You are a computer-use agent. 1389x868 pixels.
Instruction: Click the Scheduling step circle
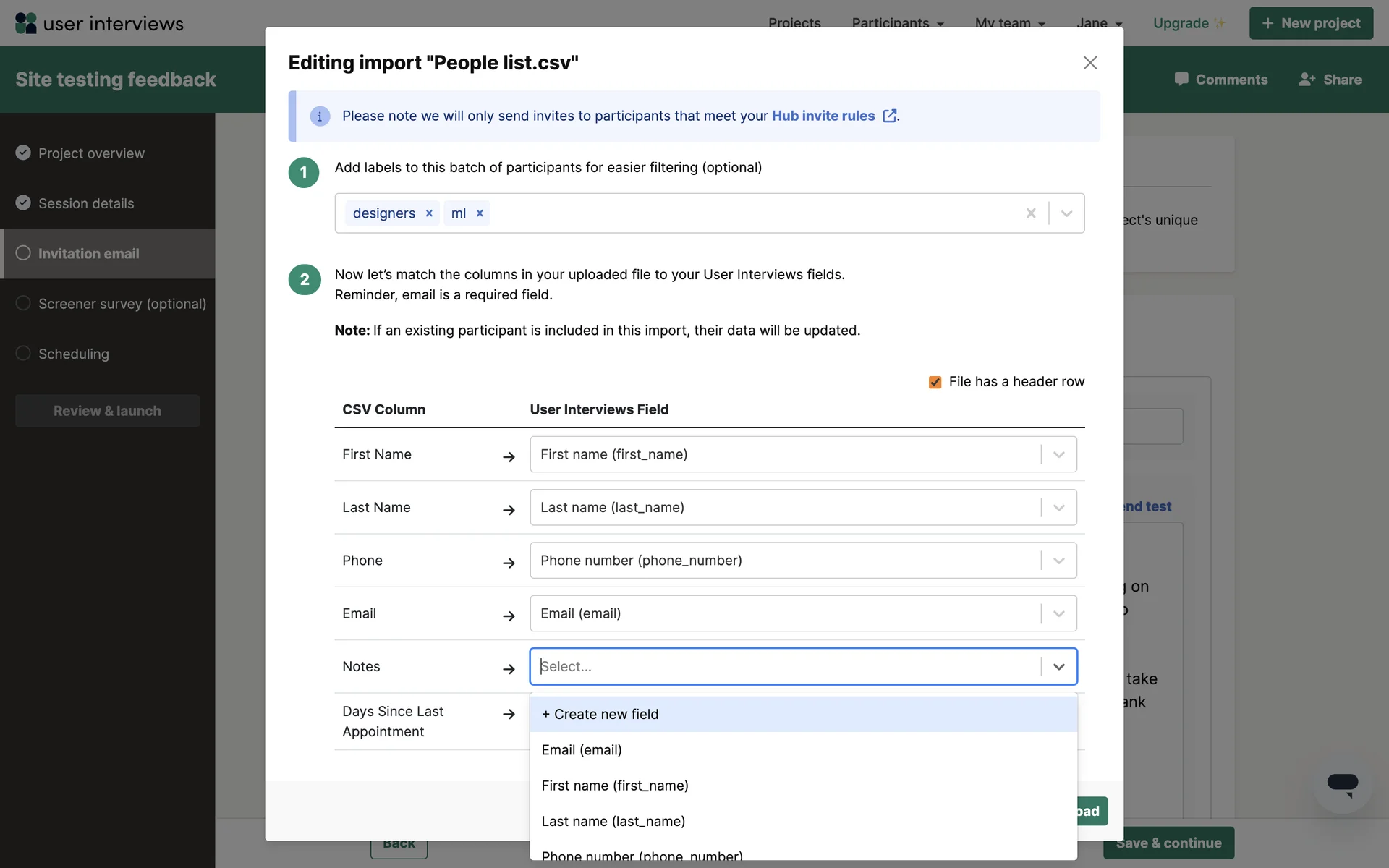pos(23,353)
